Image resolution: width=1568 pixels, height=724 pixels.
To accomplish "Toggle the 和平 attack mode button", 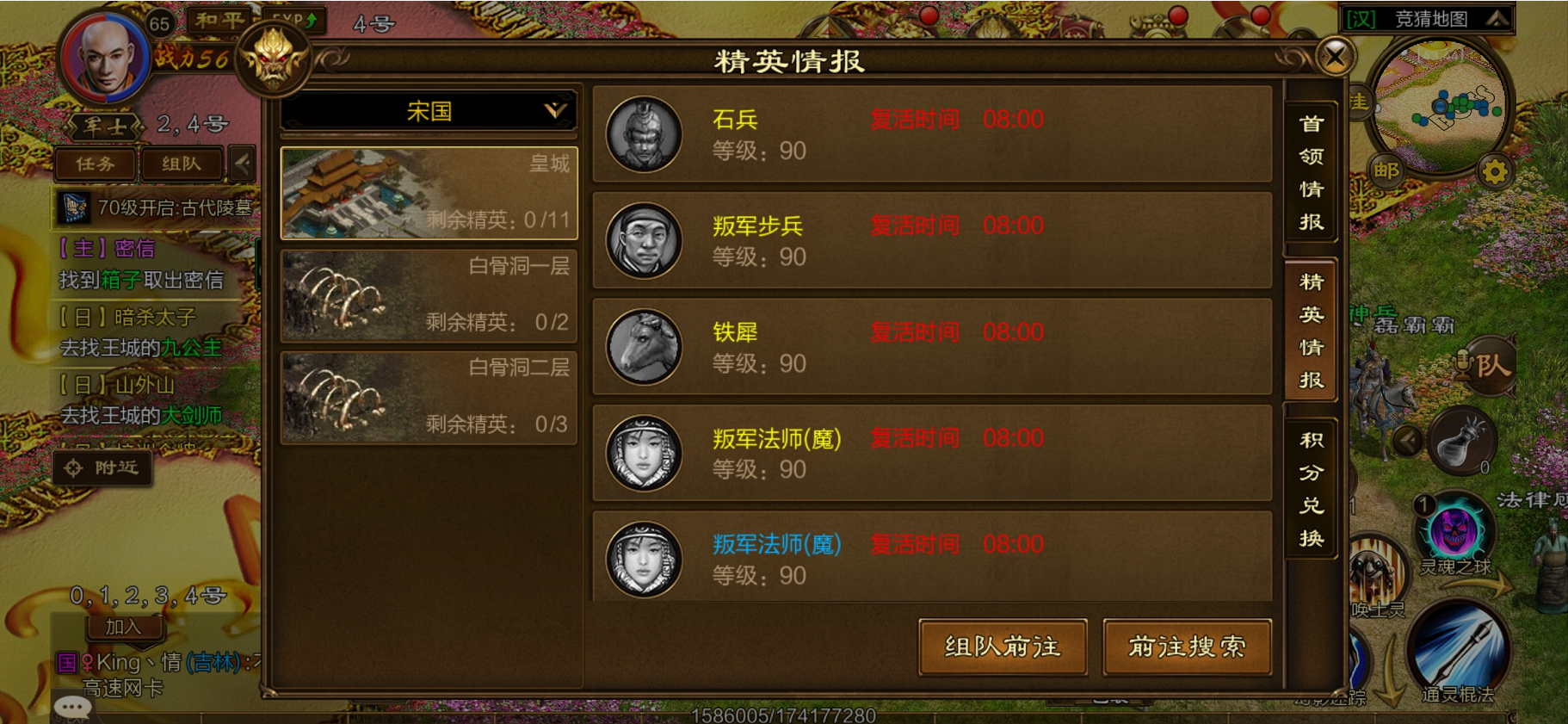I will tap(219, 20).
